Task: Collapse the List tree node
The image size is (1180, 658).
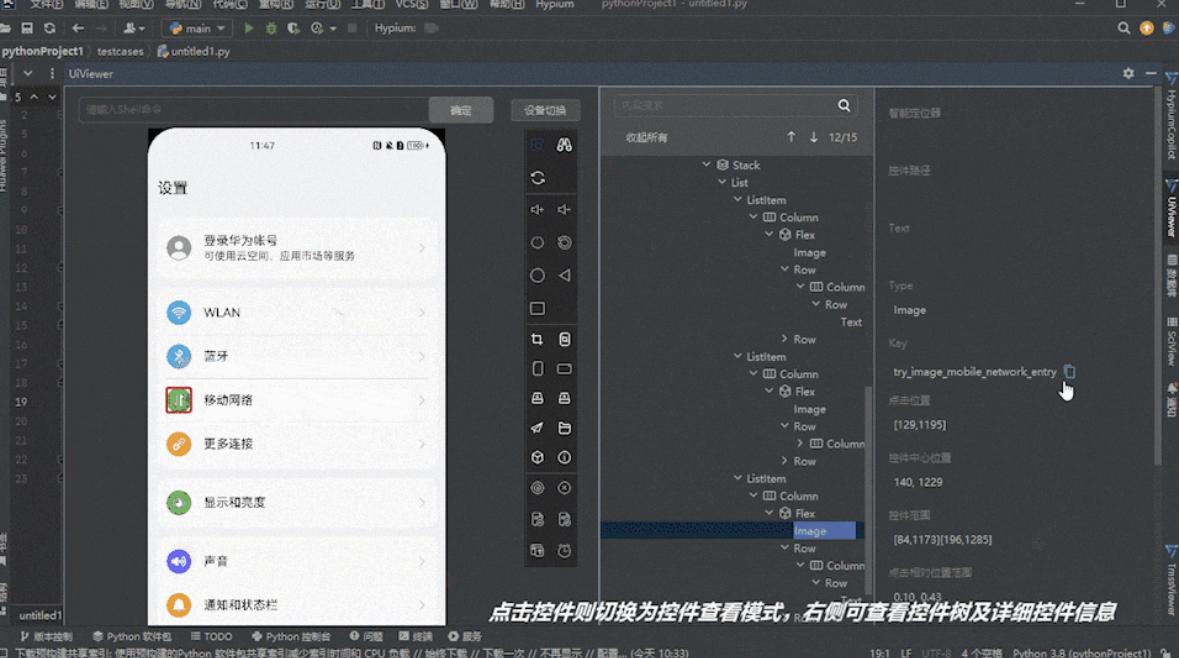Action: [722, 183]
